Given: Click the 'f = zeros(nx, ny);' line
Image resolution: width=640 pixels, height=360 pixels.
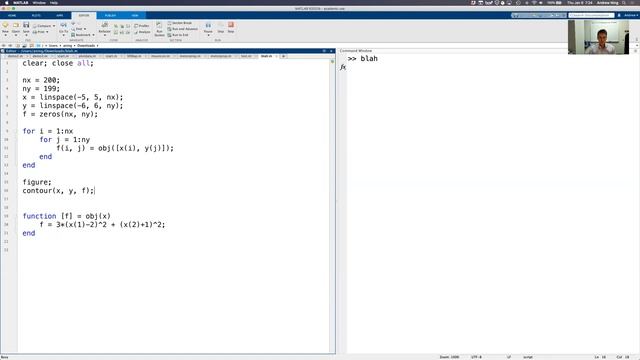Looking at the screenshot, I should click(x=60, y=114).
